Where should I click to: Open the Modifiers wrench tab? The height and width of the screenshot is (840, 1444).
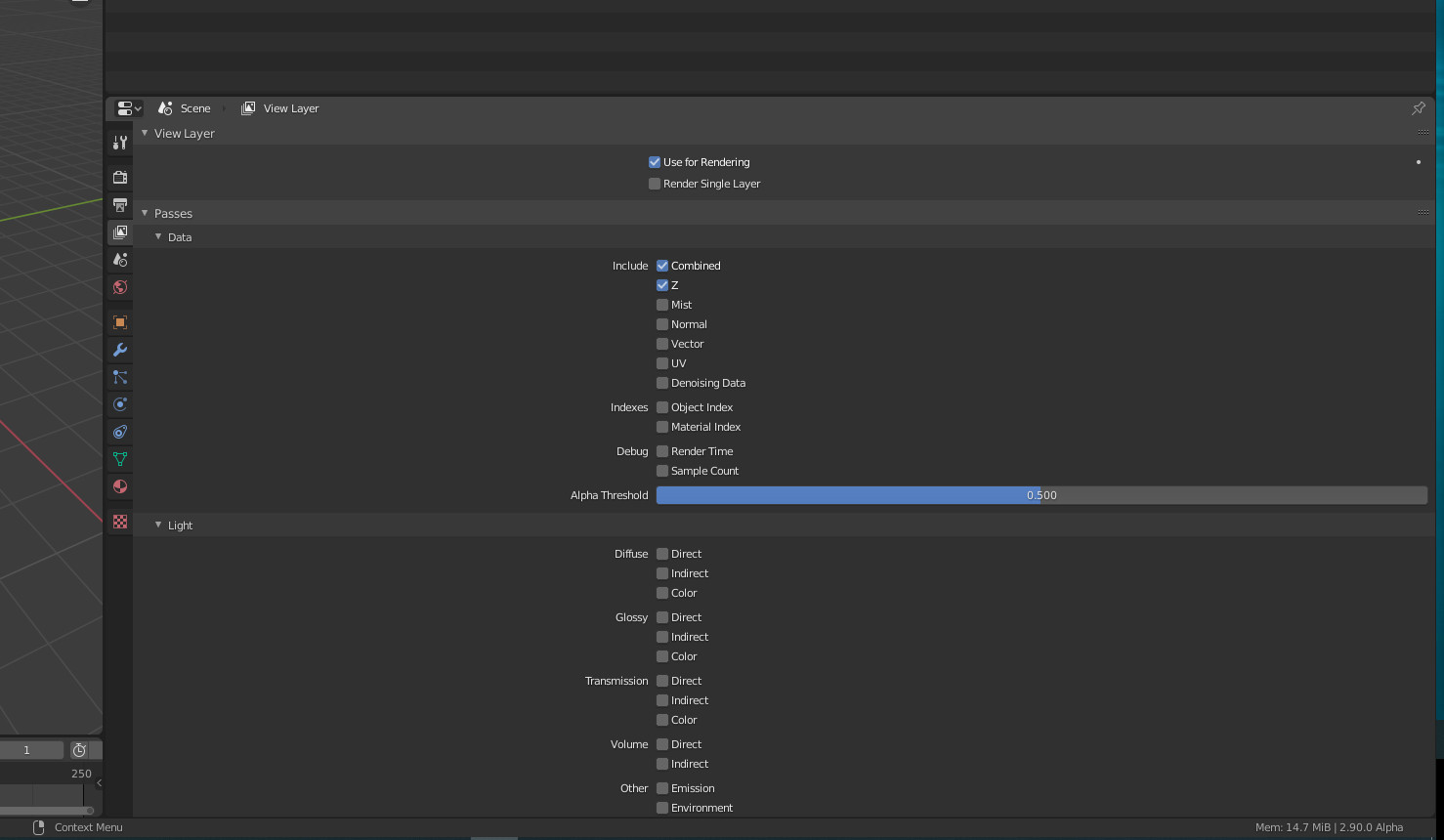(x=120, y=350)
